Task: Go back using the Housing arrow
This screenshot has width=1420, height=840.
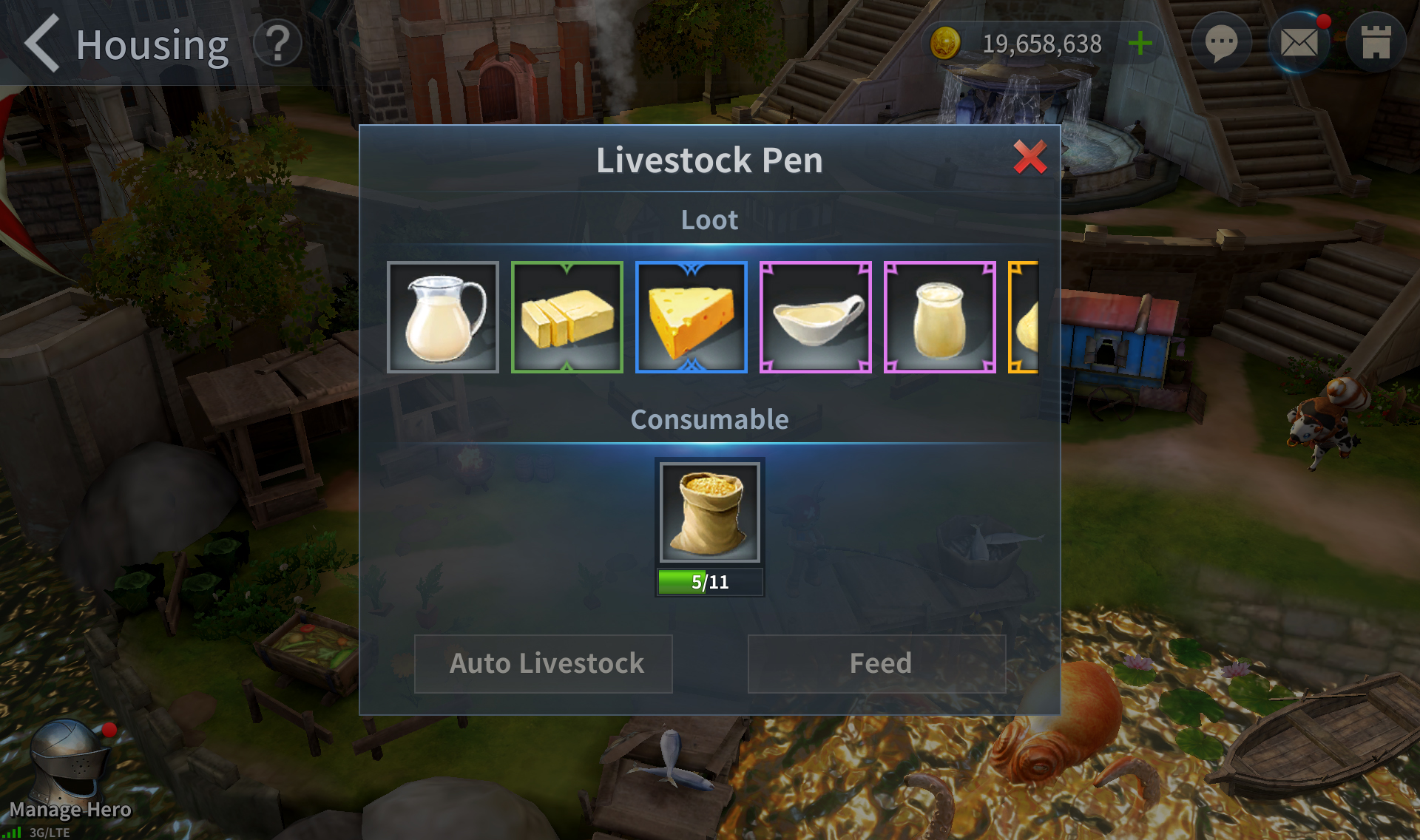Action: (42, 43)
